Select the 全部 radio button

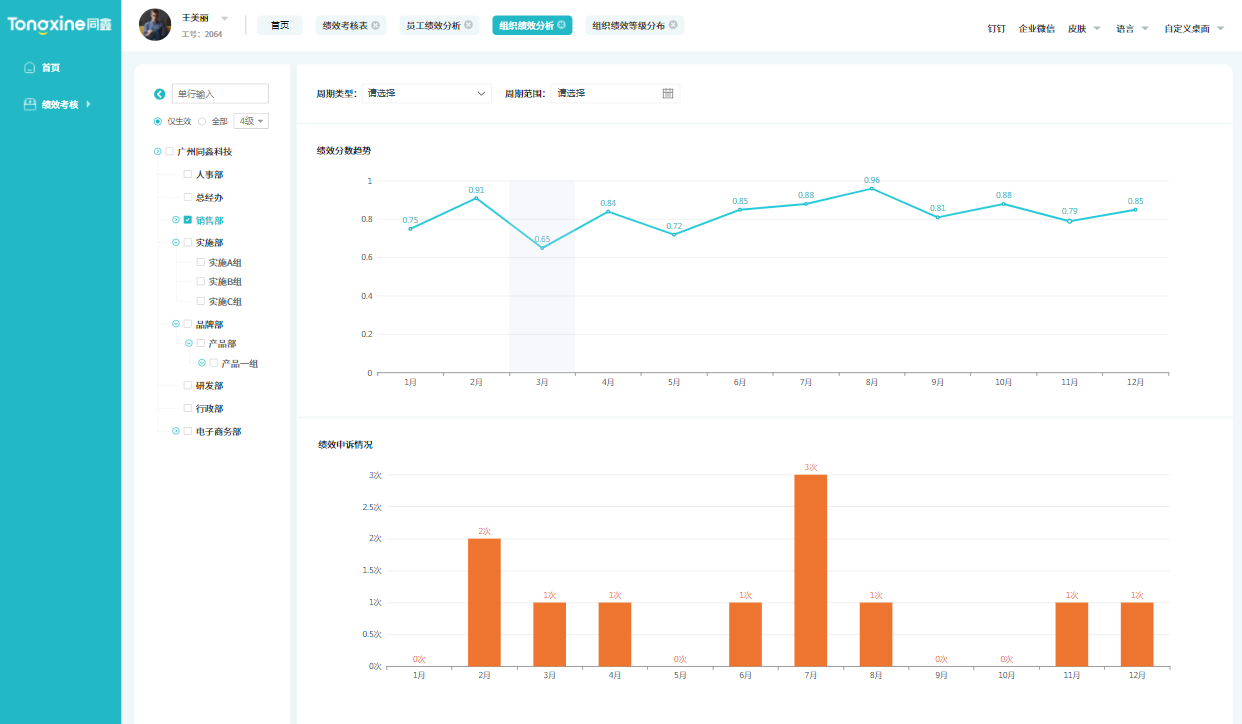tap(202, 121)
